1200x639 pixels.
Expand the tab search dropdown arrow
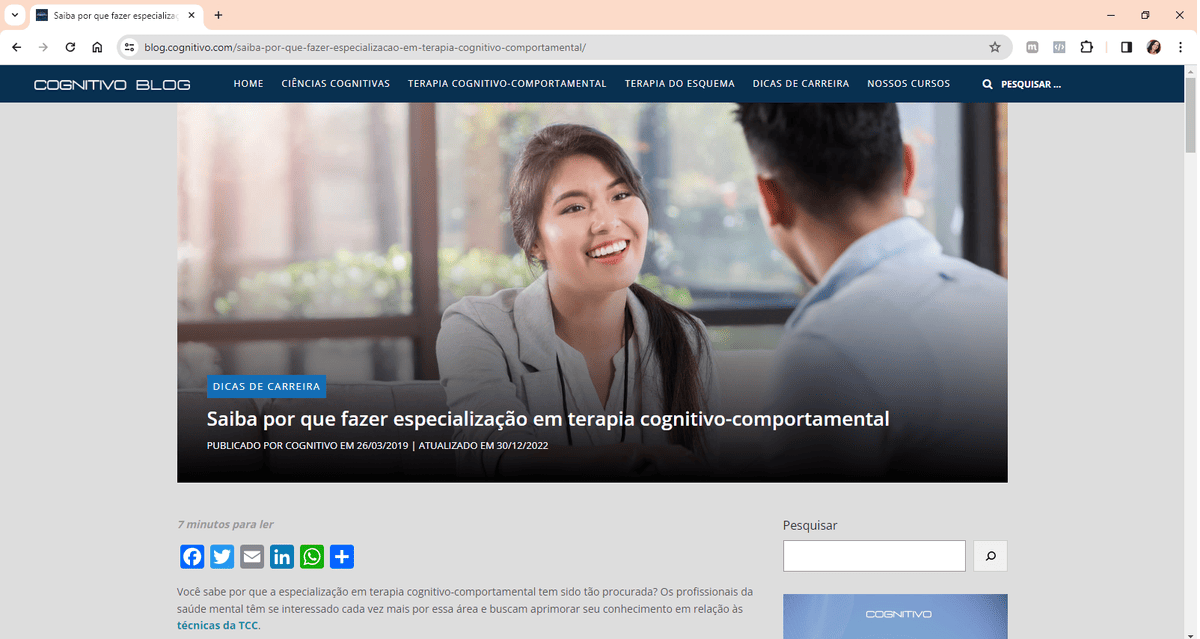pos(14,15)
